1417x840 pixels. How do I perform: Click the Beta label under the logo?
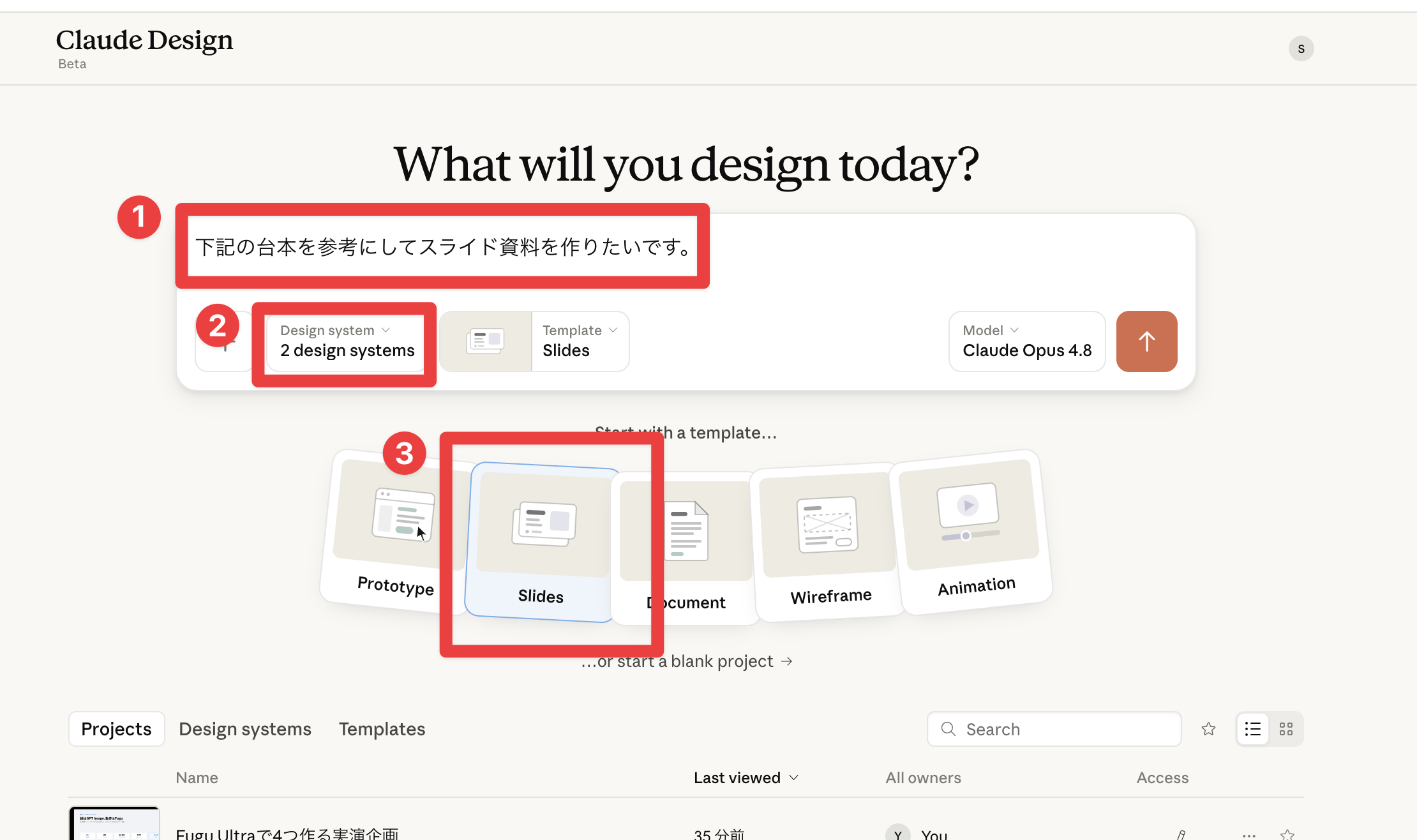pyautogui.click(x=72, y=64)
